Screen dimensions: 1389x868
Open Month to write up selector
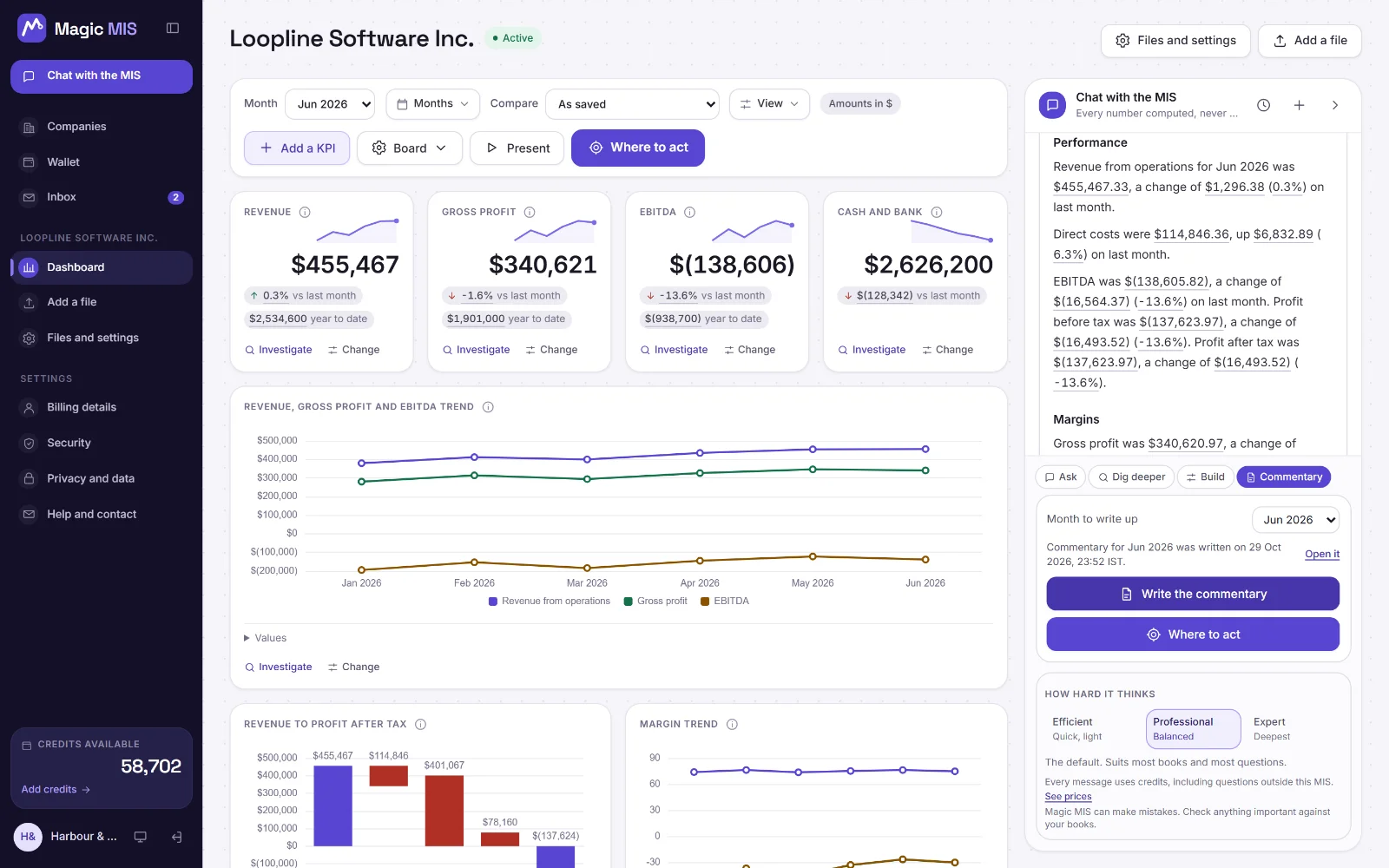(x=1295, y=520)
